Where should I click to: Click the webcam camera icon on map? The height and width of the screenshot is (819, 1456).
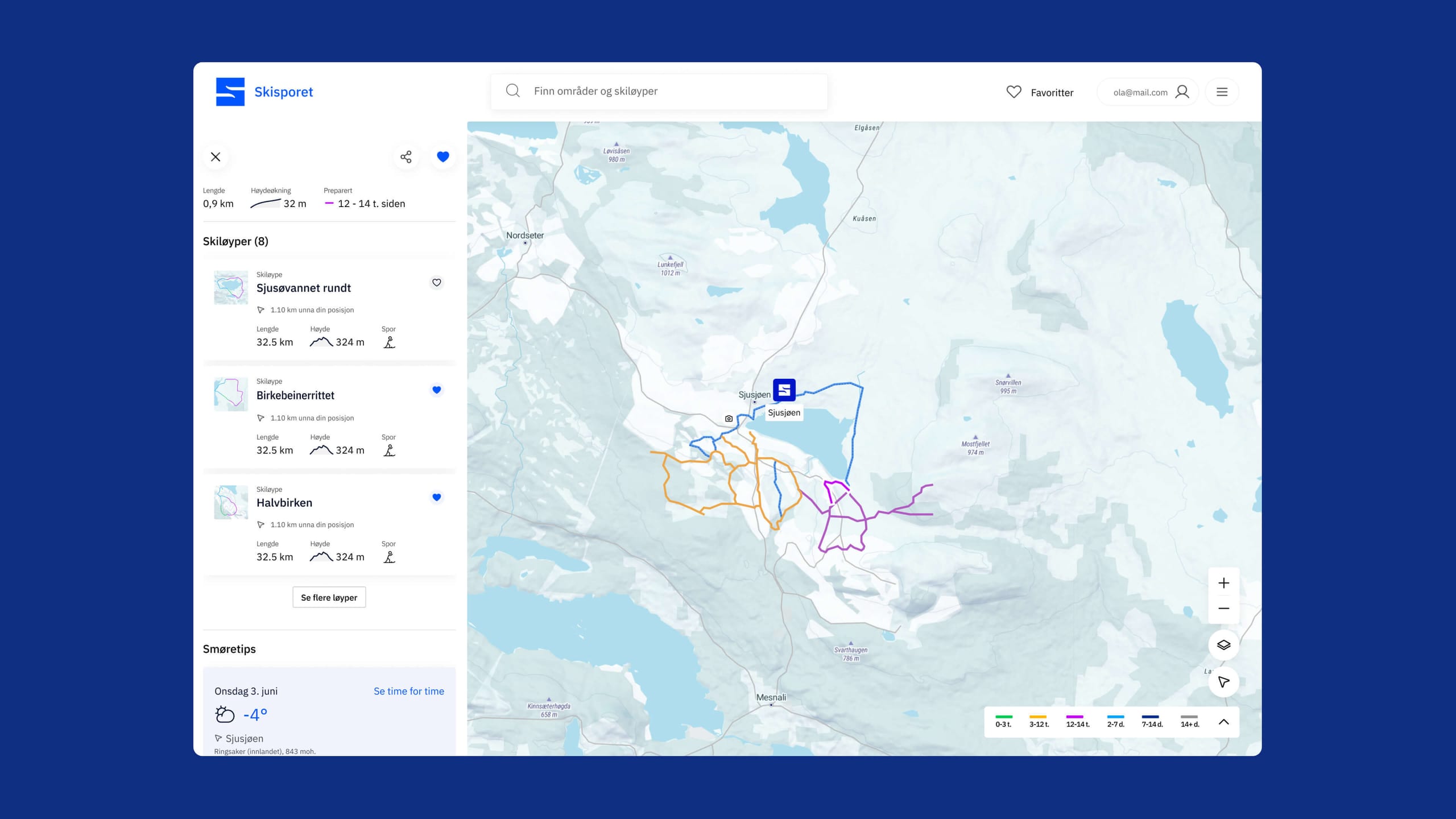coord(729,419)
